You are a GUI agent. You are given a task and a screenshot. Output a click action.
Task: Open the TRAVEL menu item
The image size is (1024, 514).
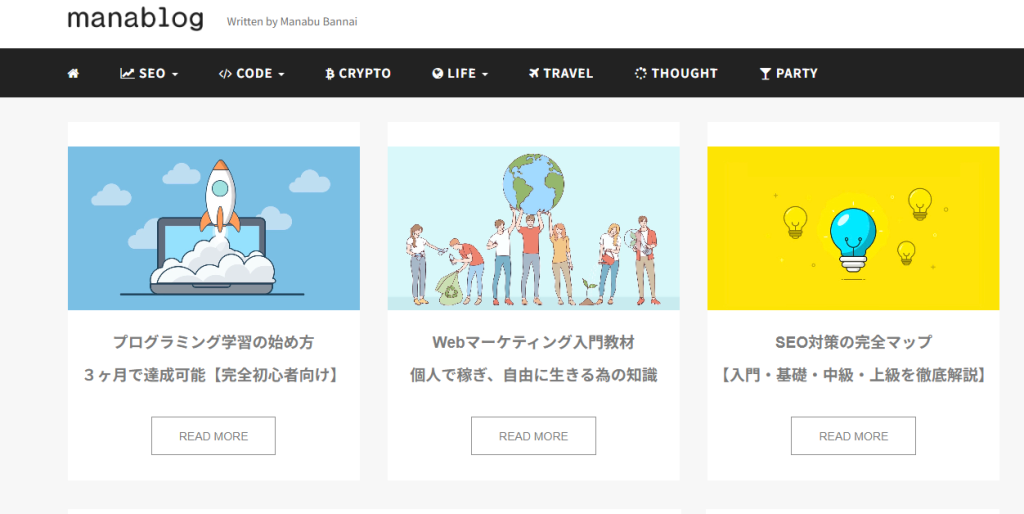[x=568, y=73]
